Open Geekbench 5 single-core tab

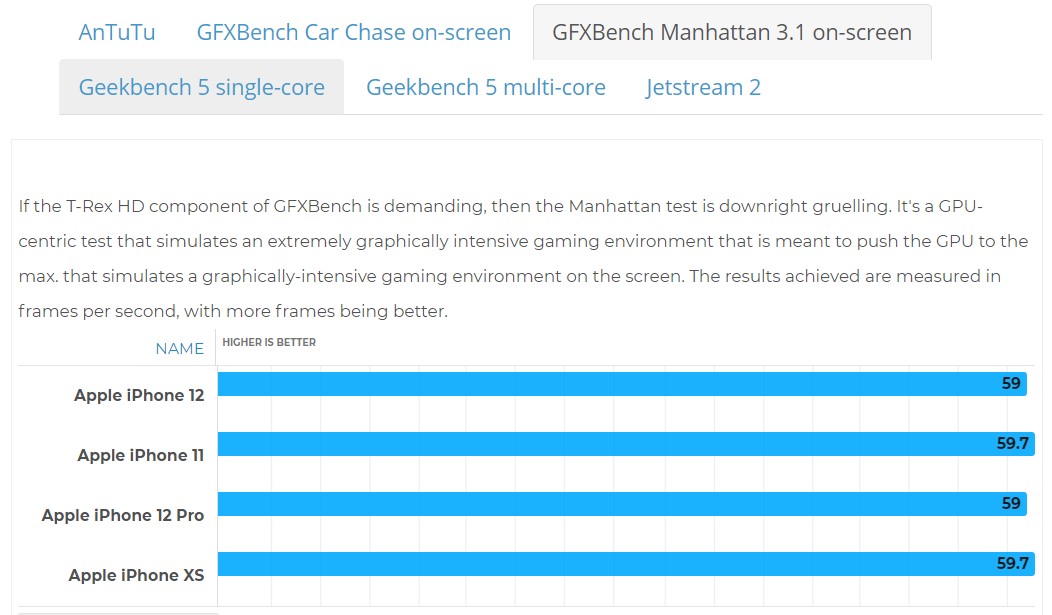tap(201, 87)
